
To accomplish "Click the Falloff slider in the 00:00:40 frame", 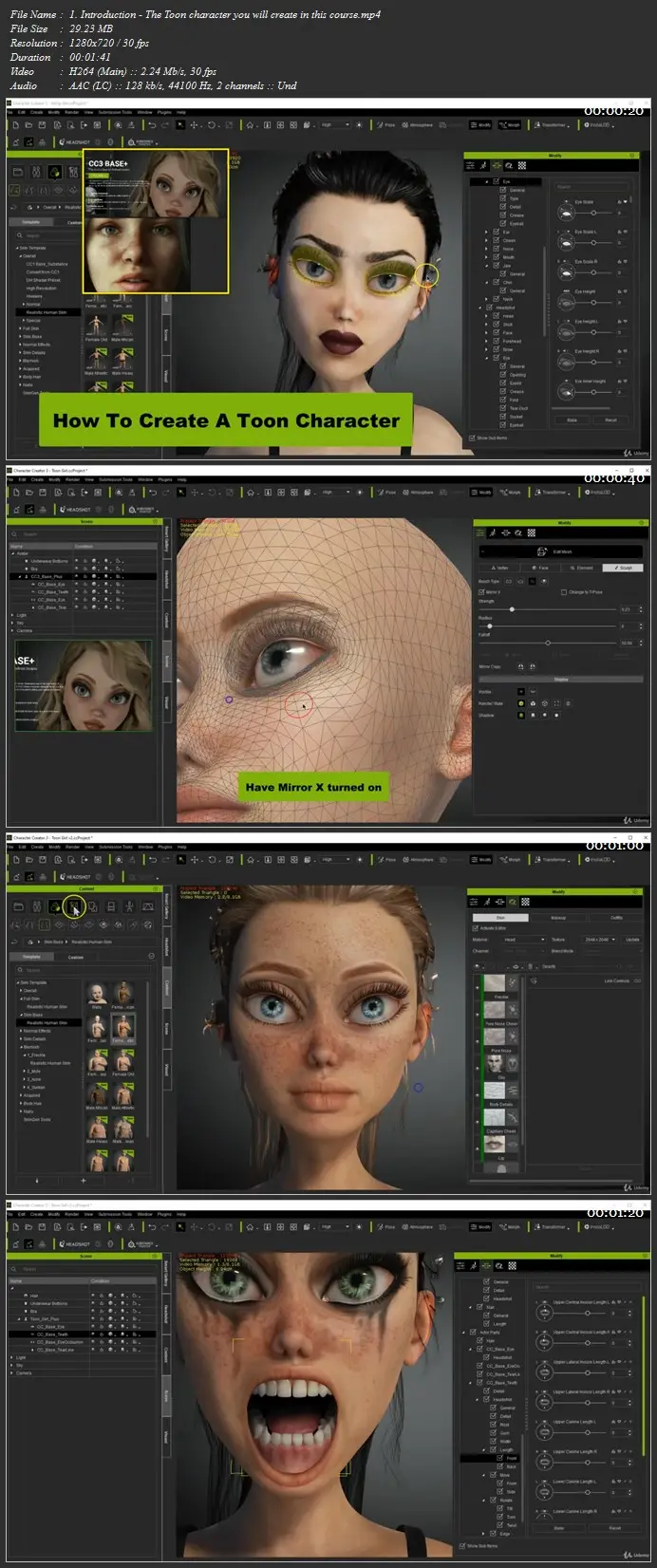I will 548,644.
